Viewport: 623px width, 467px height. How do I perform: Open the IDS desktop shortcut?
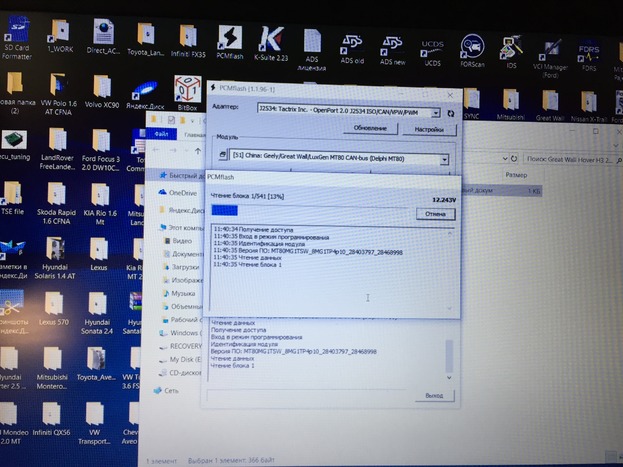point(510,47)
